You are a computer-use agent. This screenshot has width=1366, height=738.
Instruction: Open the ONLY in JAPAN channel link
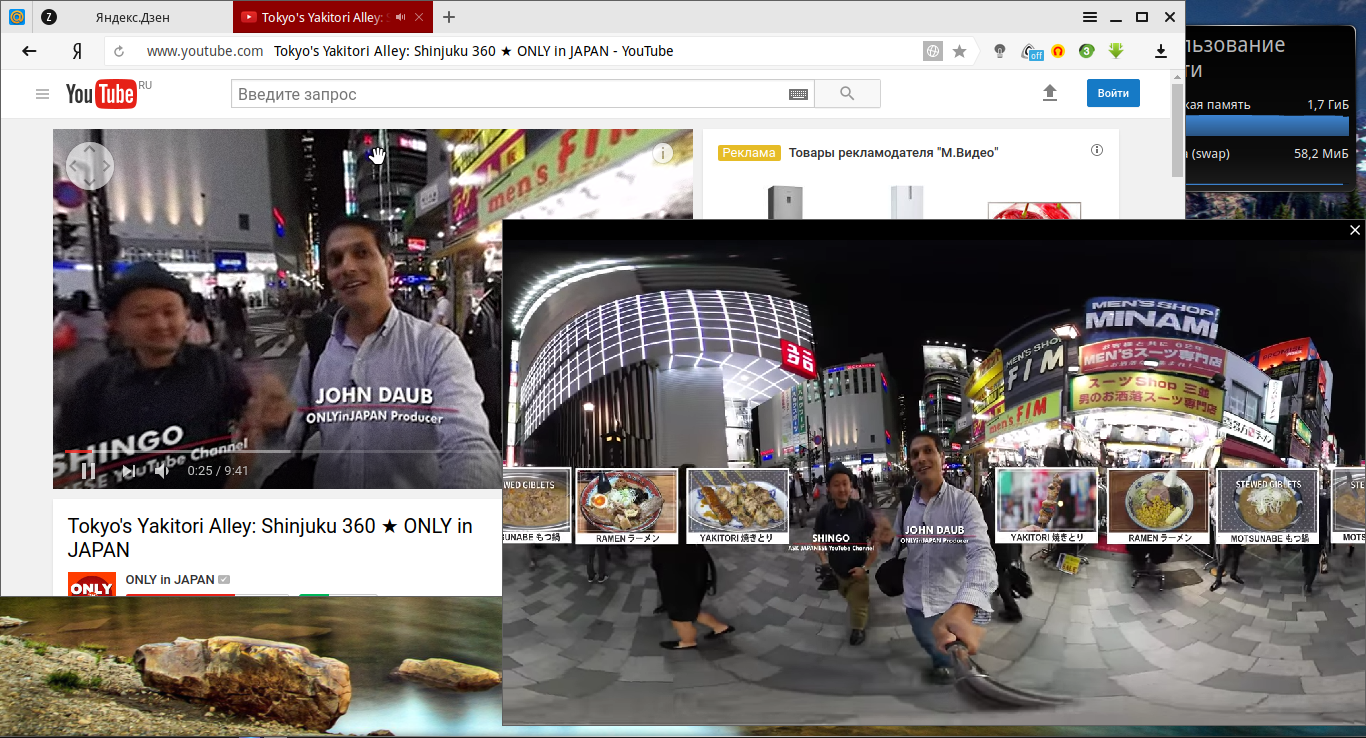(170, 579)
